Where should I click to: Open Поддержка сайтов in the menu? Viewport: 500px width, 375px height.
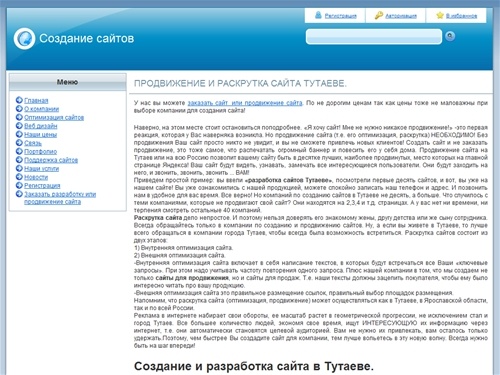(51, 160)
